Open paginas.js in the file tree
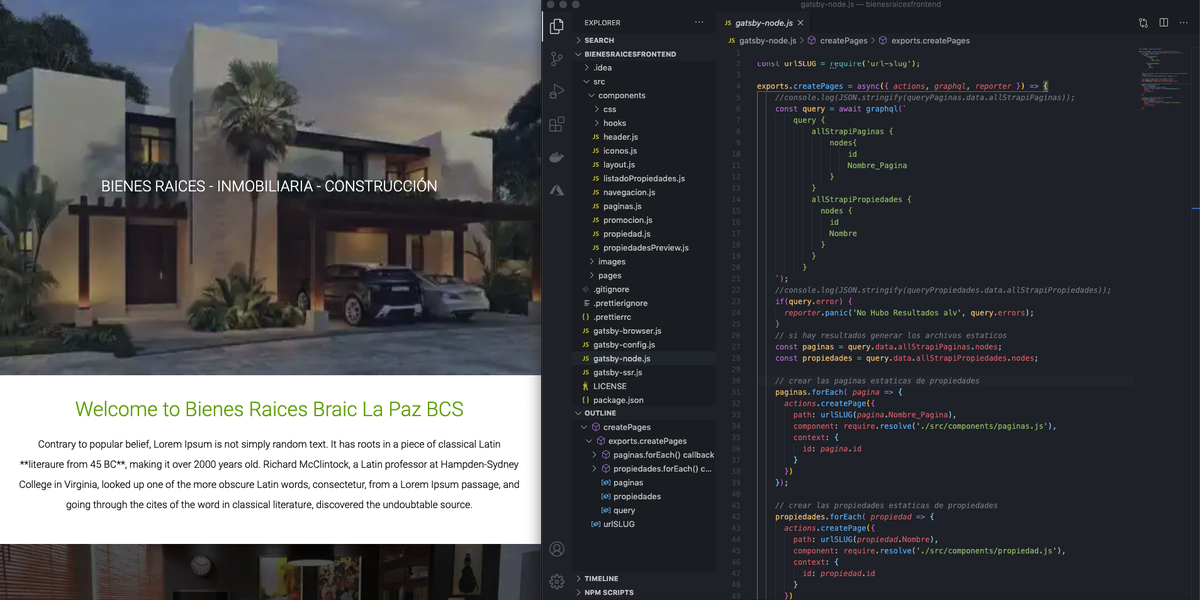The image size is (1200, 600). coord(646,206)
